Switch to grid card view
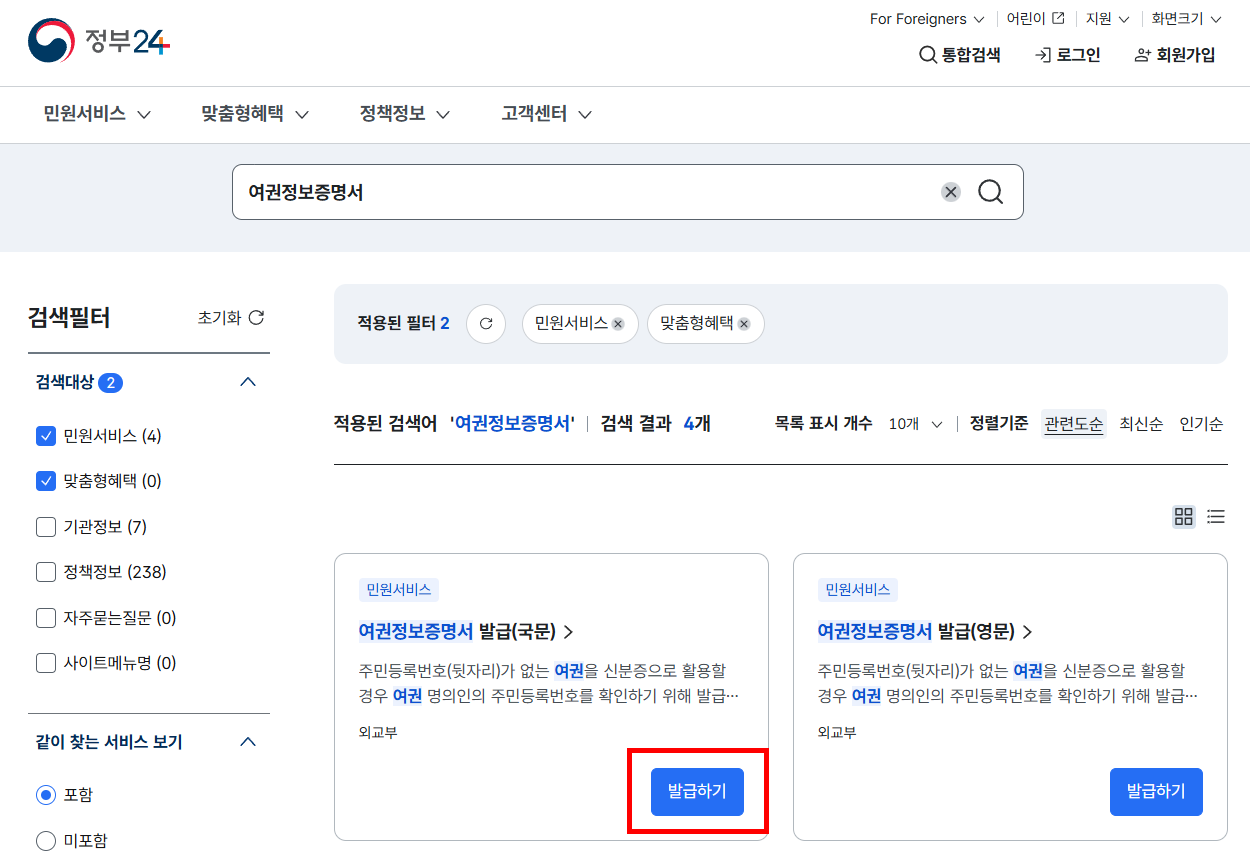This screenshot has height=859, width=1250. [x=1184, y=517]
